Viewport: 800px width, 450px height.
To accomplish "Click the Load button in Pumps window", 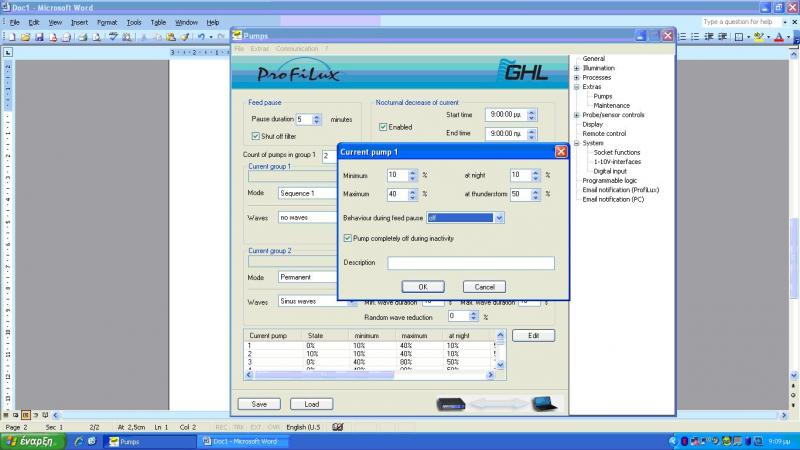I will pos(311,404).
